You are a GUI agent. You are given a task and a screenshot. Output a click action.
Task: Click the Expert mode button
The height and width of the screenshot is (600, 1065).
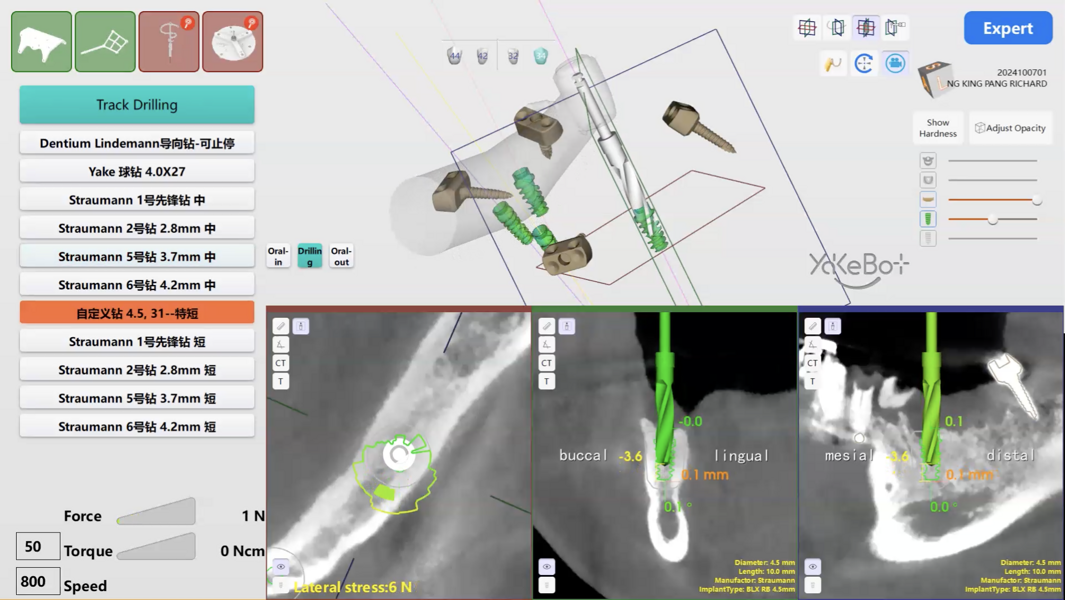pos(1008,28)
